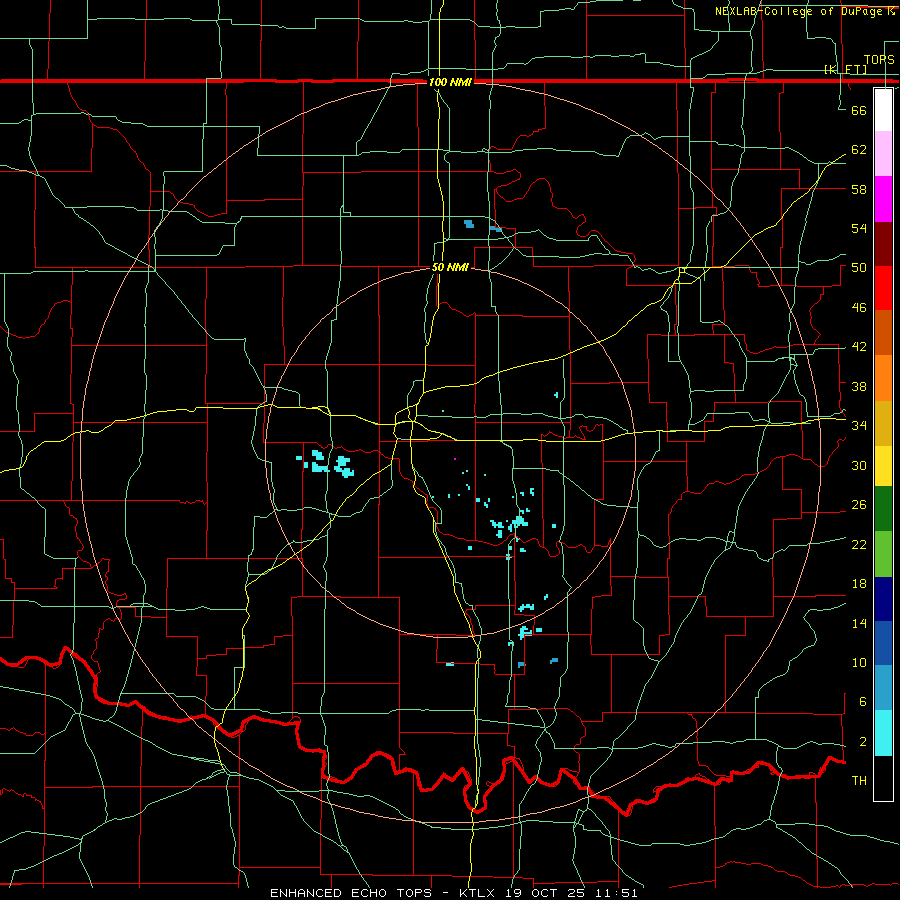Click the white color swatch in the tops scale

(x=883, y=110)
